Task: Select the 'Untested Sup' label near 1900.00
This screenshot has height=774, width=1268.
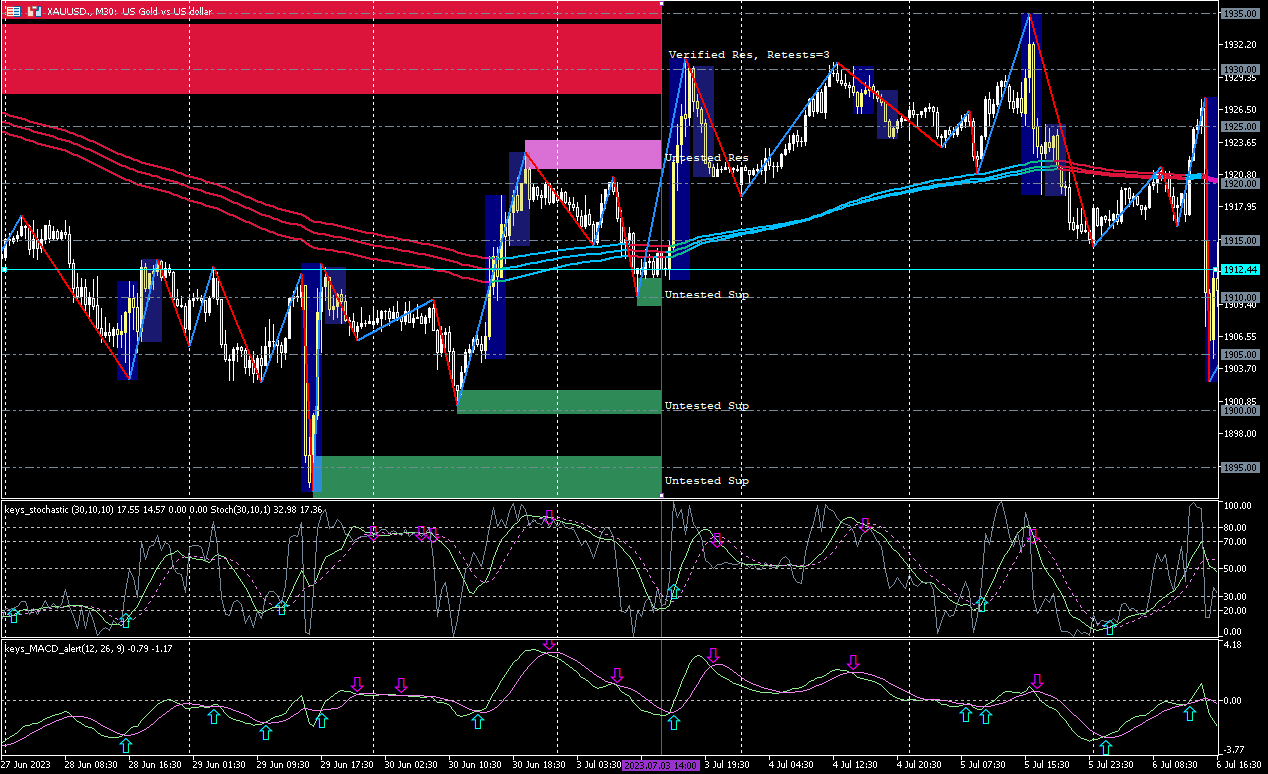Action: click(x=707, y=406)
